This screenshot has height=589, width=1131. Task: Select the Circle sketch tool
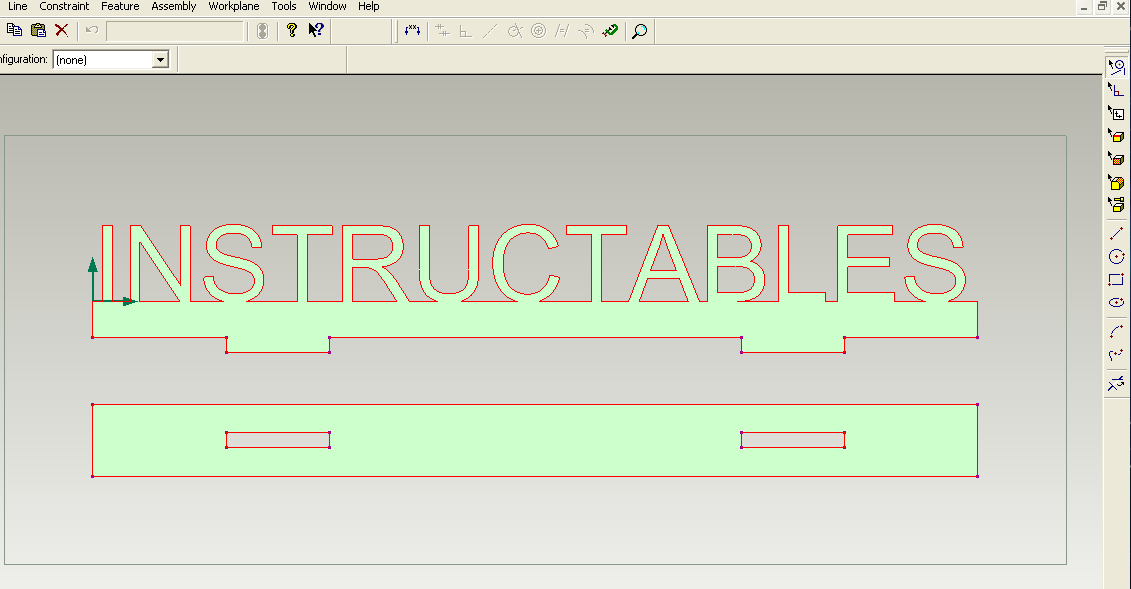click(x=1117, y=257)
